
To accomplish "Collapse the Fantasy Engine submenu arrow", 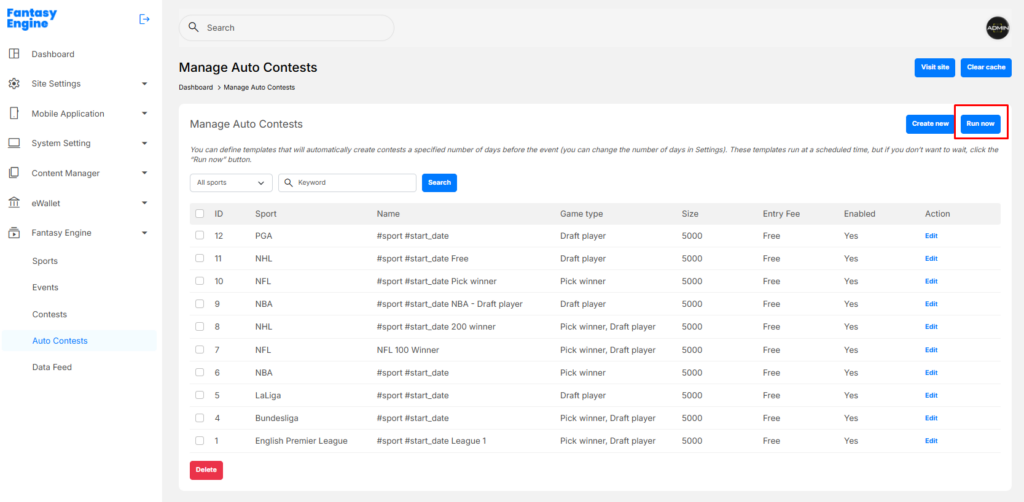I will [144, 233].
